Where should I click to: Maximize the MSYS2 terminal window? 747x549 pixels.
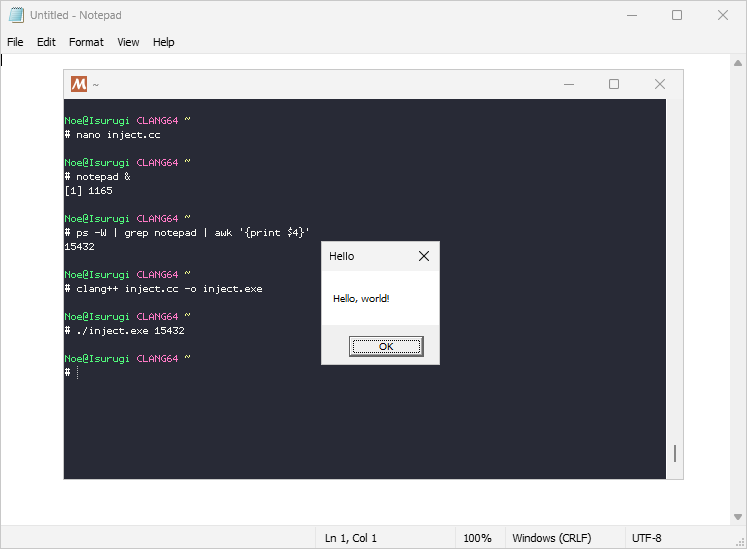click(x=614, y=84)
